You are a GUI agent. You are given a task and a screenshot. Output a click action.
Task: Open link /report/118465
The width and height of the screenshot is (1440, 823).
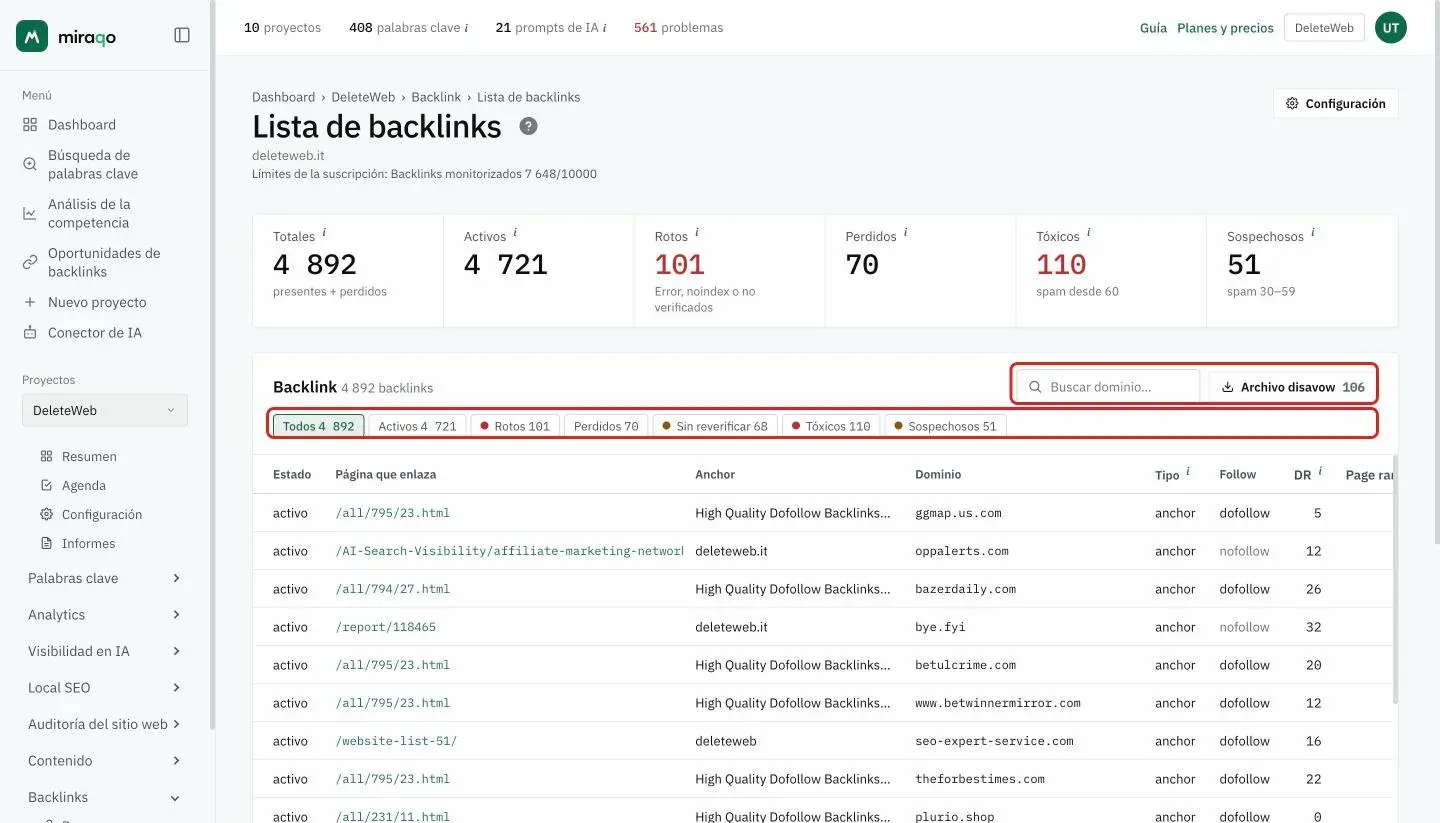(385, 627)
